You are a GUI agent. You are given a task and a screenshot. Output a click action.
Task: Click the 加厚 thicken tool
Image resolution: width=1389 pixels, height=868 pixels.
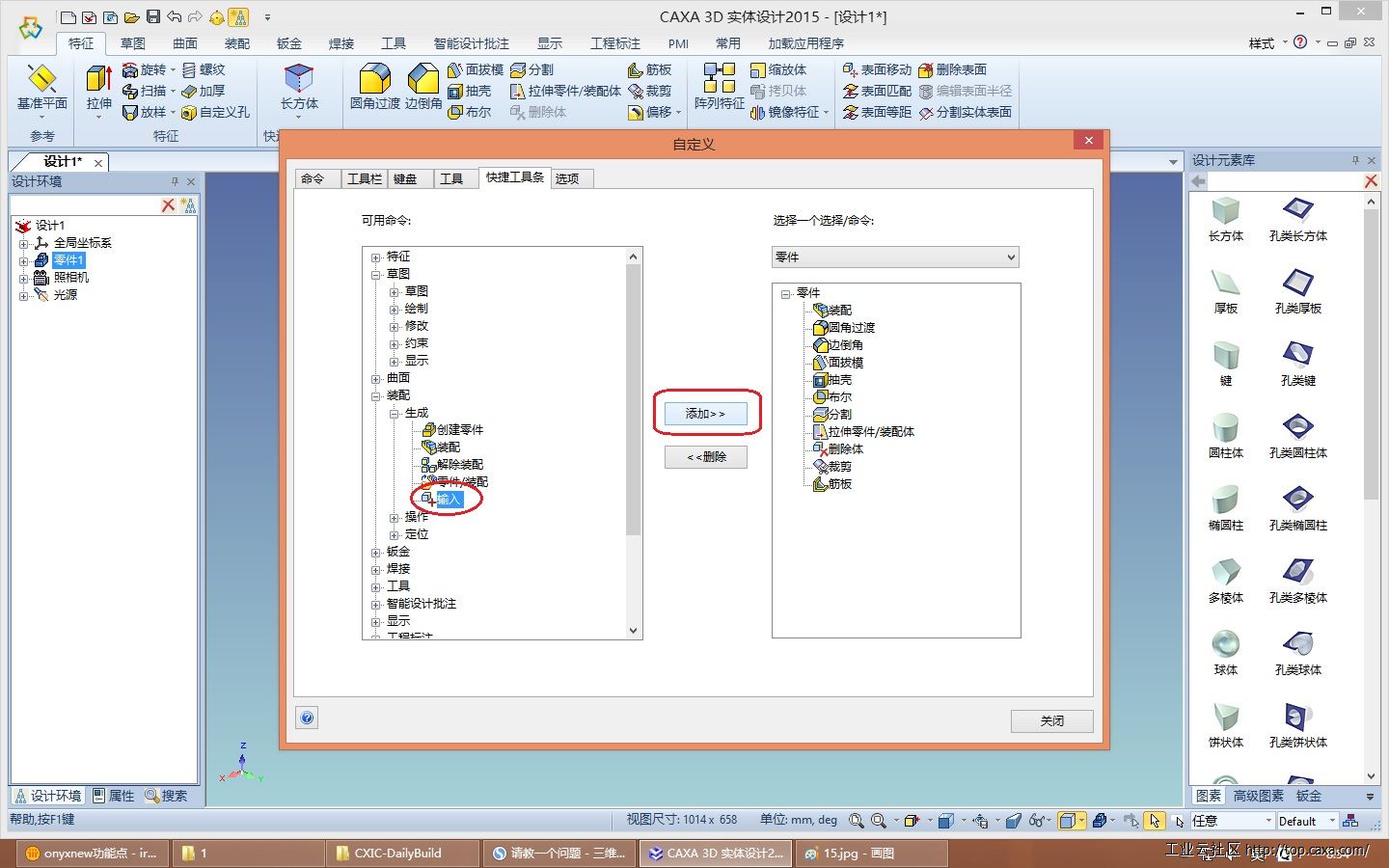point(204,91)
